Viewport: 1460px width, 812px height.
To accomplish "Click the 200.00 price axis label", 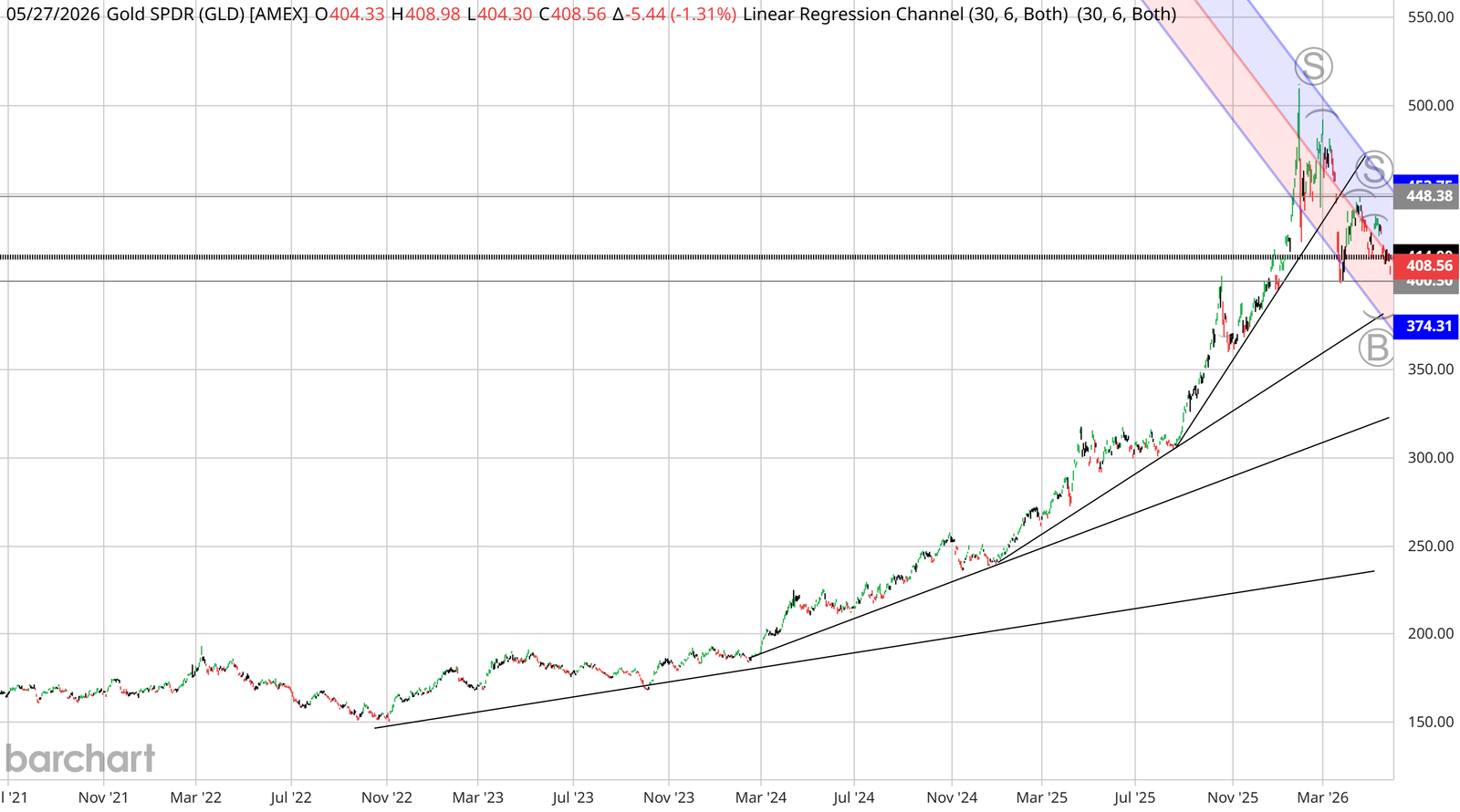I will [x=1430, y=634].
